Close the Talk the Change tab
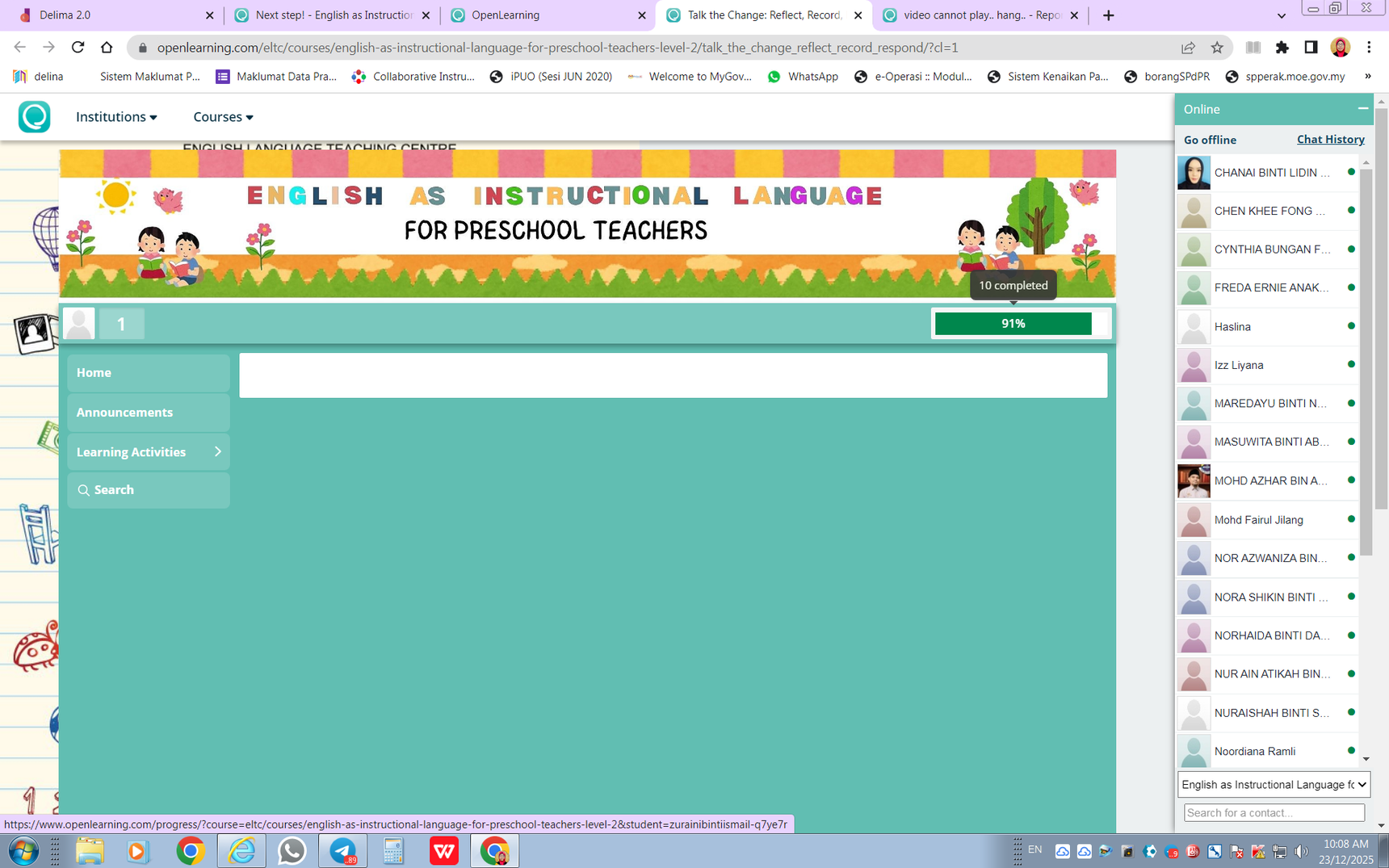1389x868 pixels. click(858, 15)
